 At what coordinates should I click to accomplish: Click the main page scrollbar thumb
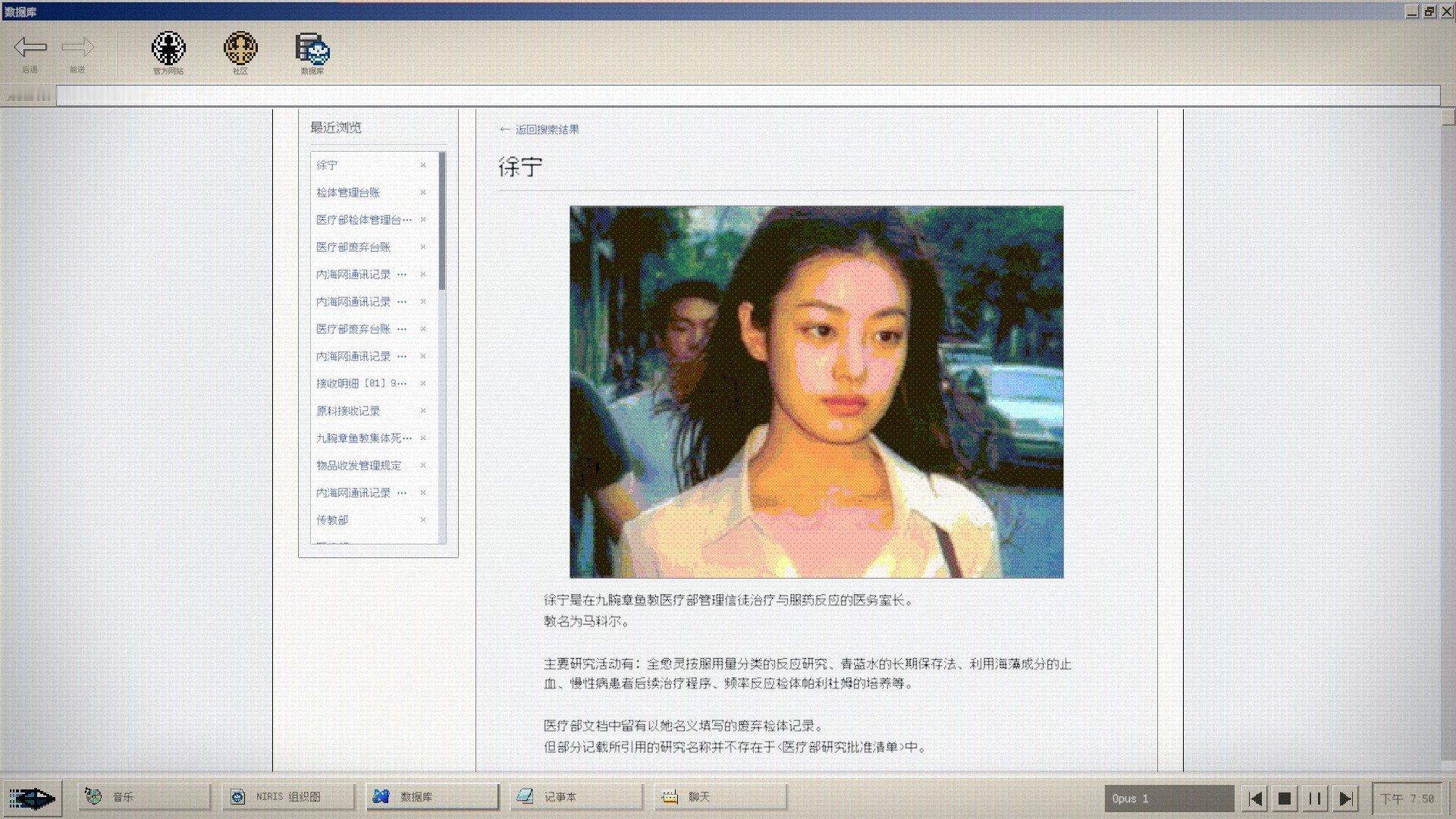[x=1448, y=117]
